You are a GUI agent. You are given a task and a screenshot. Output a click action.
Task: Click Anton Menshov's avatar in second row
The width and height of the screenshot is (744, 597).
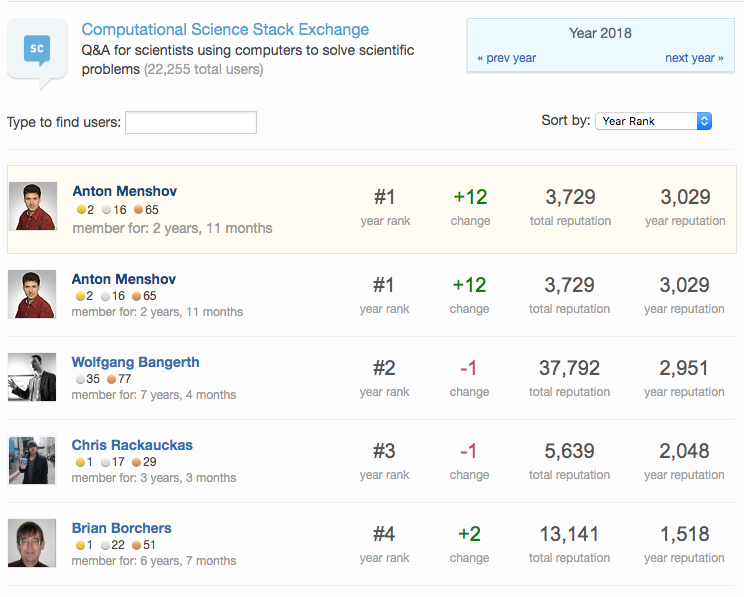tap(32, 294)
